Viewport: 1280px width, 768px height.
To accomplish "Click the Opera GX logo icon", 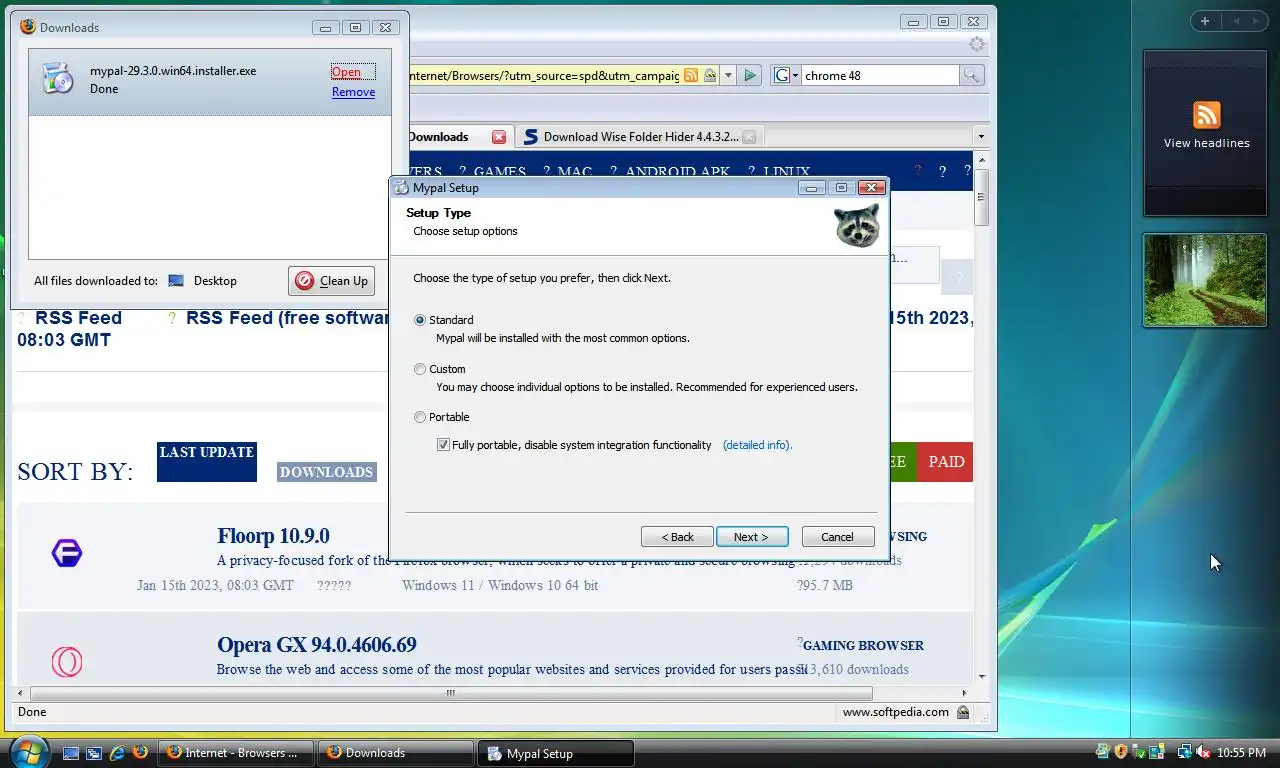I will pyautogui.click(x=67, y=662).
